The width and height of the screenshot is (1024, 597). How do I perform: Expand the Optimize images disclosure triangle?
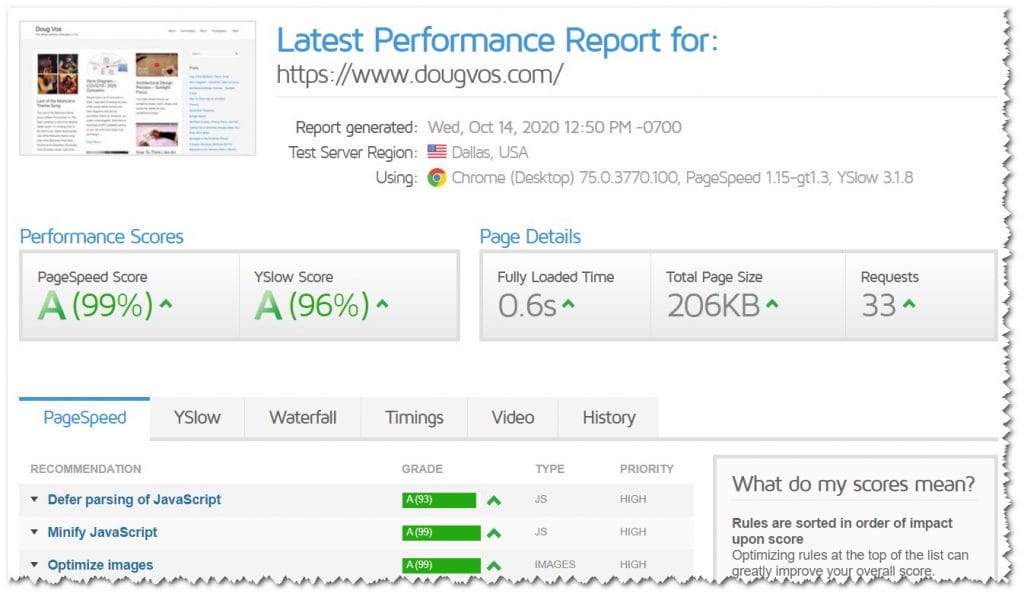34,564
